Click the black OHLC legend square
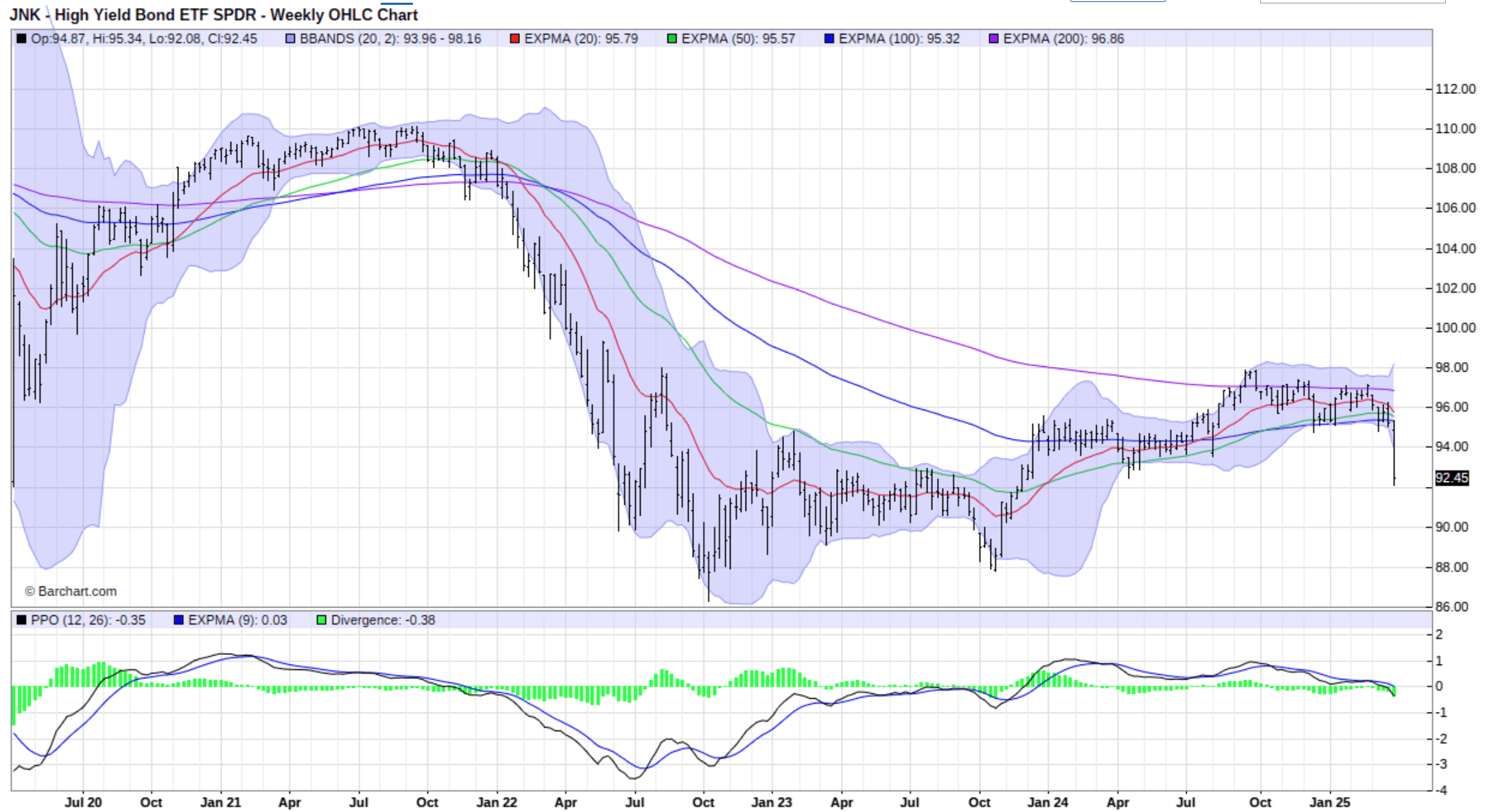The width and height of the screenshot is (1494, 812). [21, 39]
